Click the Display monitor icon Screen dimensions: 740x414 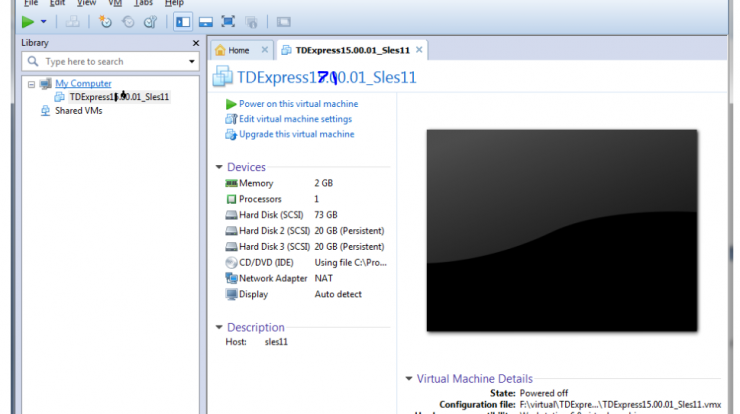pyautogui.click(x=231, y=295)
